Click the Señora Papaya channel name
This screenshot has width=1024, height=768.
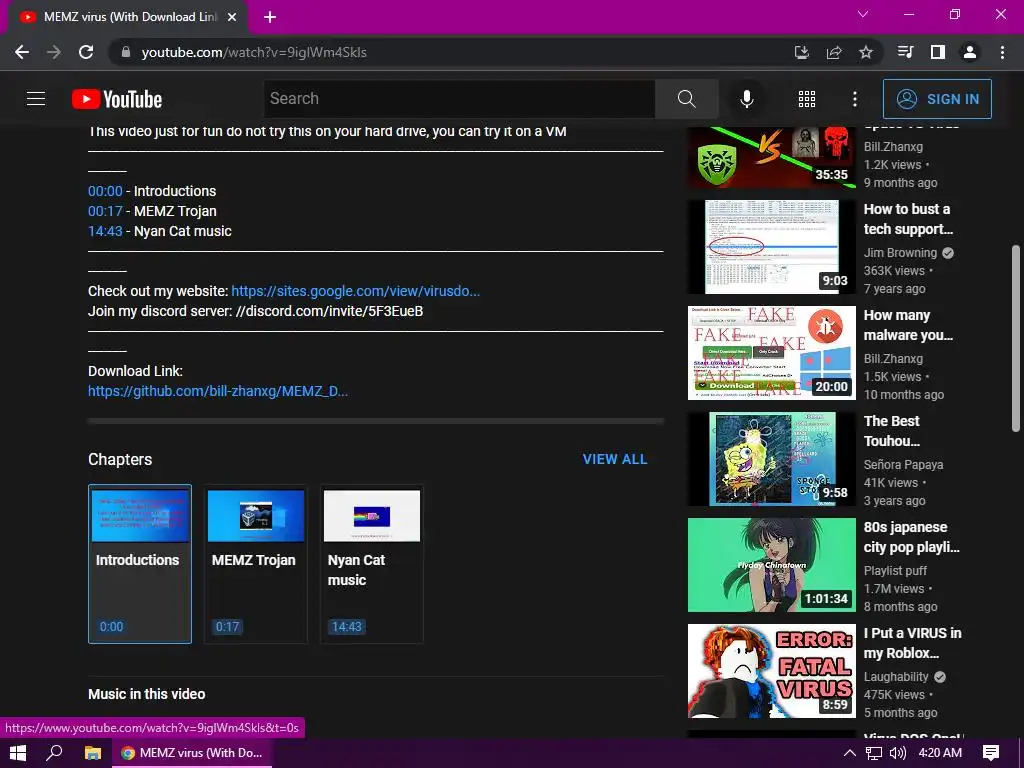click(903, 464)
